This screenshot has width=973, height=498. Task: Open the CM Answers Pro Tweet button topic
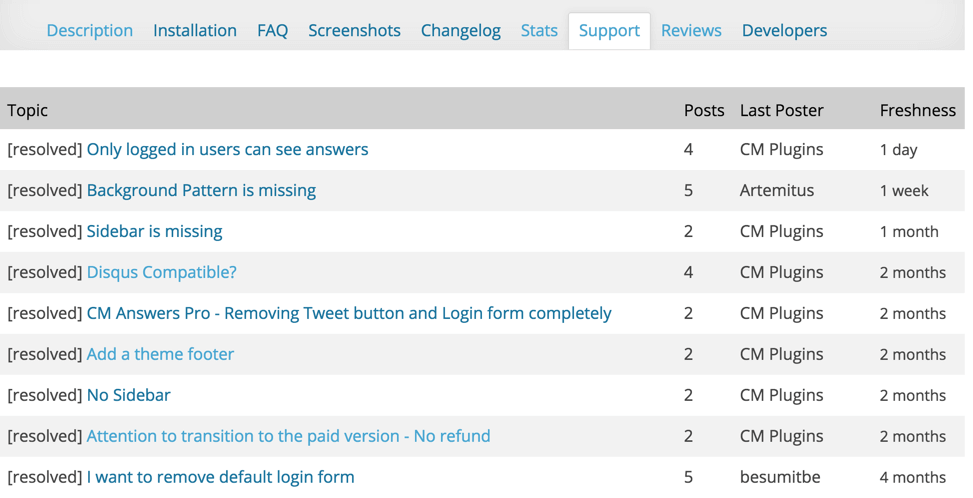click(x=349, y=313)
